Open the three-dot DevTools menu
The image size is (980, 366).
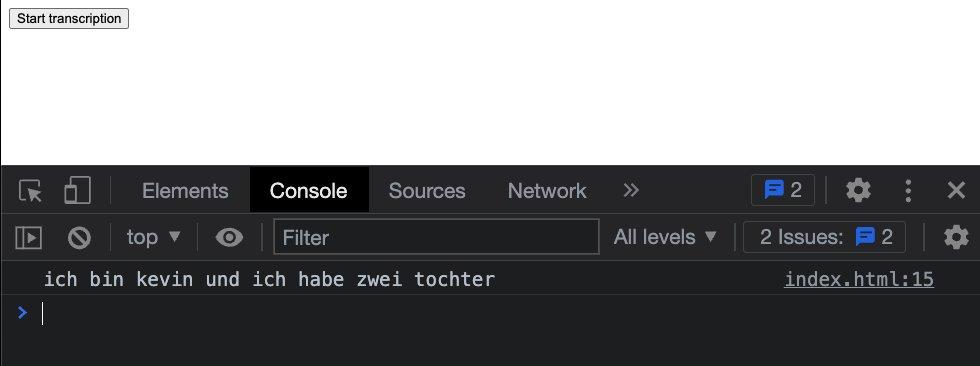coord(908,190)
